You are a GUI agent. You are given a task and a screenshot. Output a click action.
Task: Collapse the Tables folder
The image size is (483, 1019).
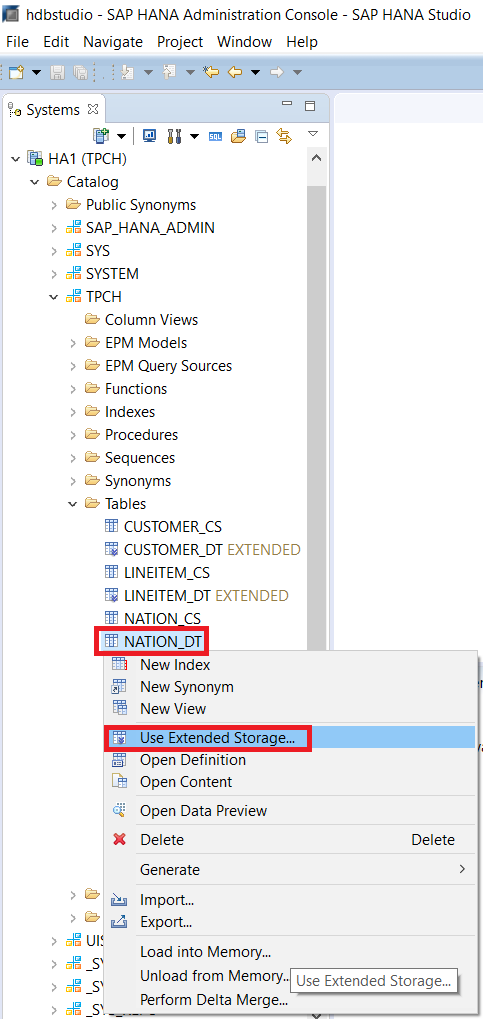(x=73, y=504)
